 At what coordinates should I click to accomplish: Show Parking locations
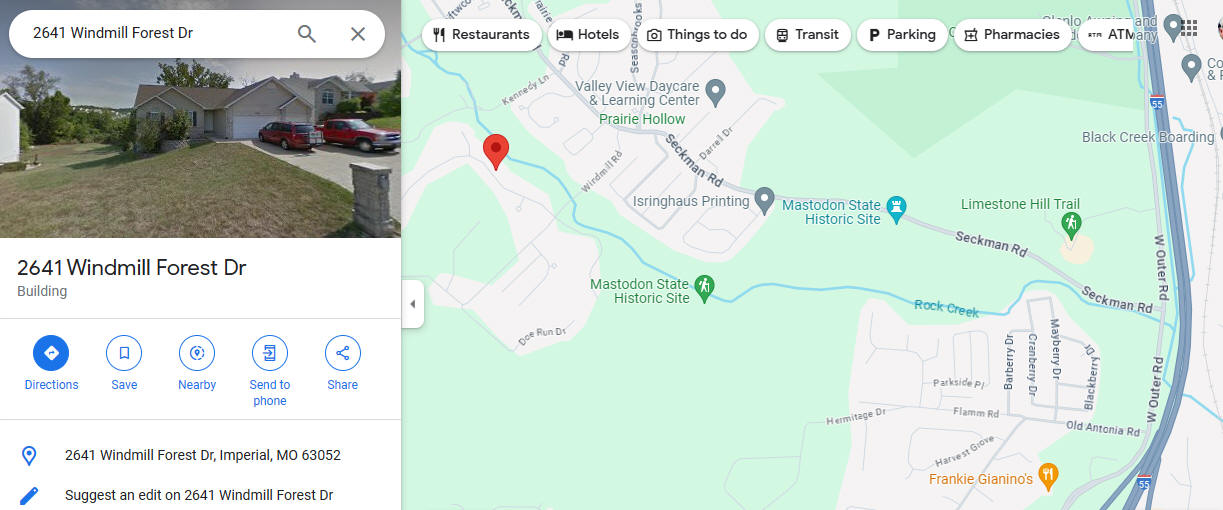pos(902,35)
